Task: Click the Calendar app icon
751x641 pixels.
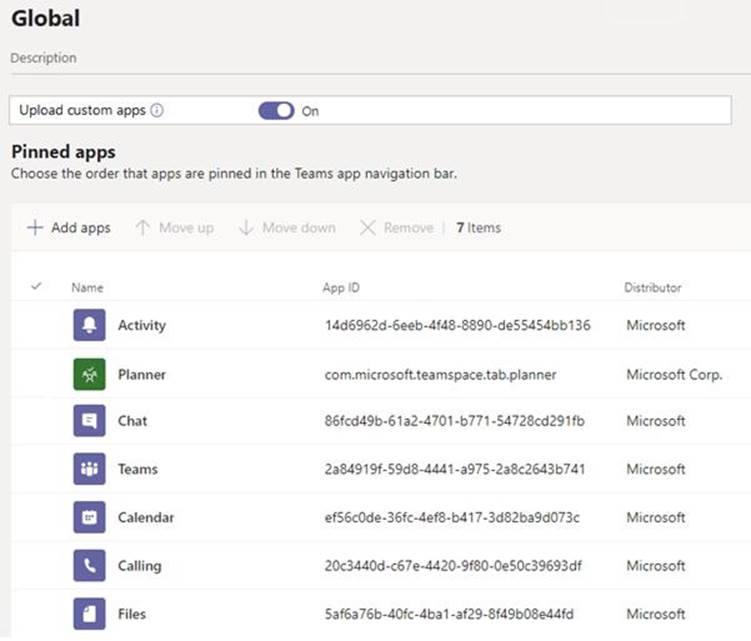Action: click(x=89, y=517)
